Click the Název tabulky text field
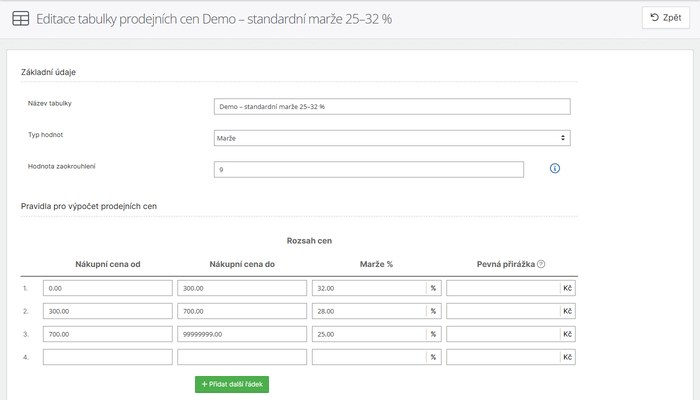This screenshot has height=400, width=700. pyautogui.click(x=392, y=107)
